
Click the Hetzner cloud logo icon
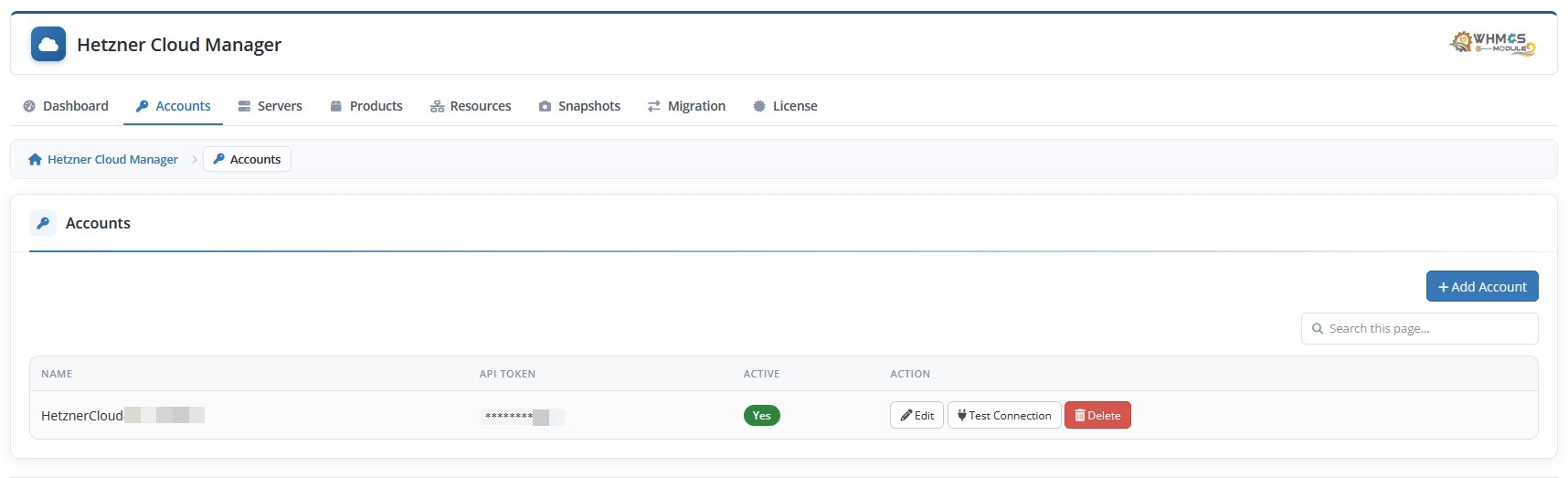[x=48, y=44]
